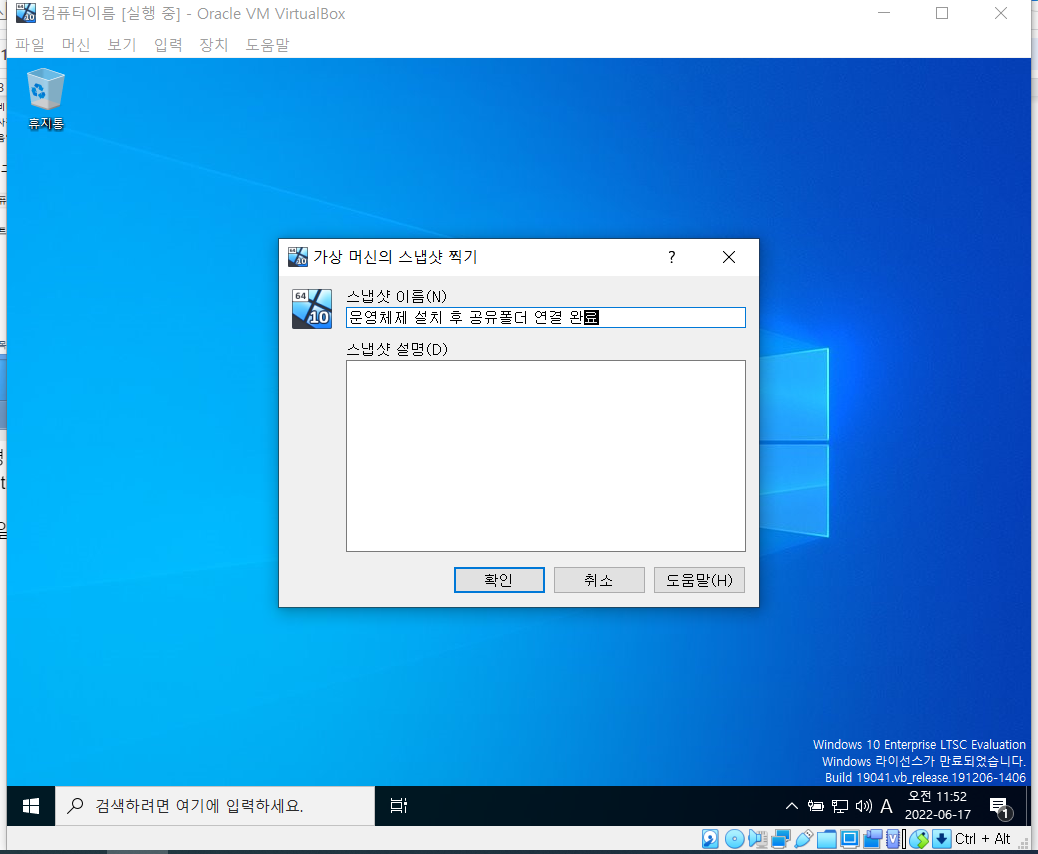Click the volume speaker tray icon
This screenshot has width=1038, height=854.
863,806
